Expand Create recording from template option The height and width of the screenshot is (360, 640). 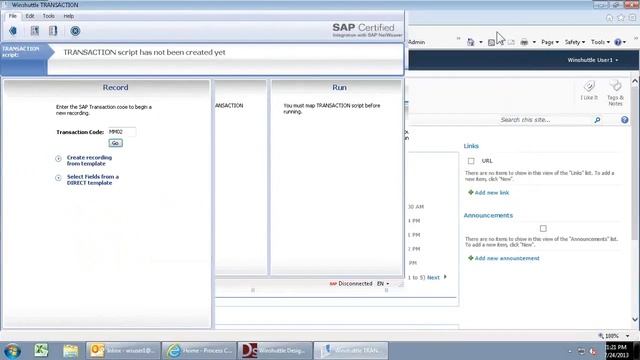pyautogui.click(x=58, y=158)
